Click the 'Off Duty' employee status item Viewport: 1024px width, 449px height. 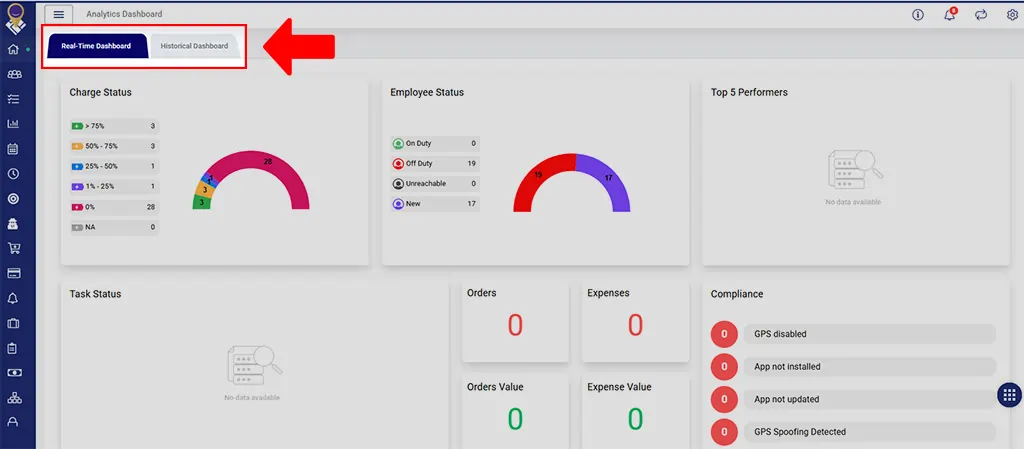[434, 163]
